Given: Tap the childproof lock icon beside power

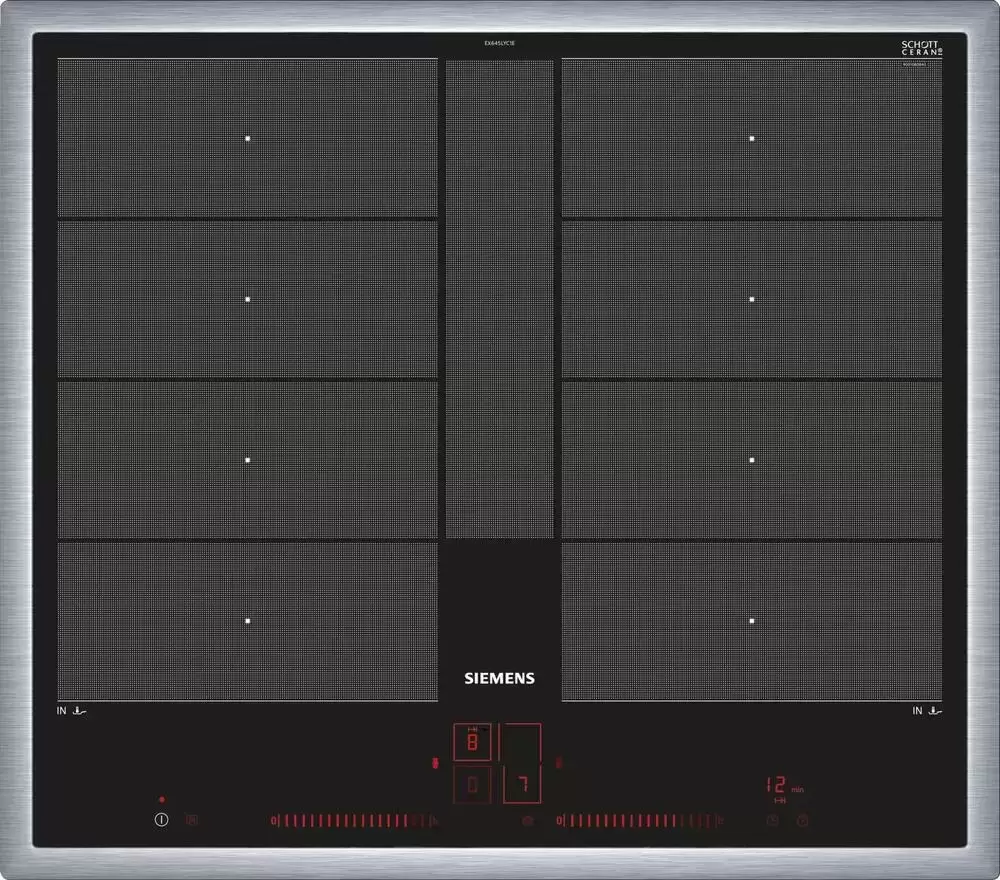Looking at the screenshot, I should [193, 820].
